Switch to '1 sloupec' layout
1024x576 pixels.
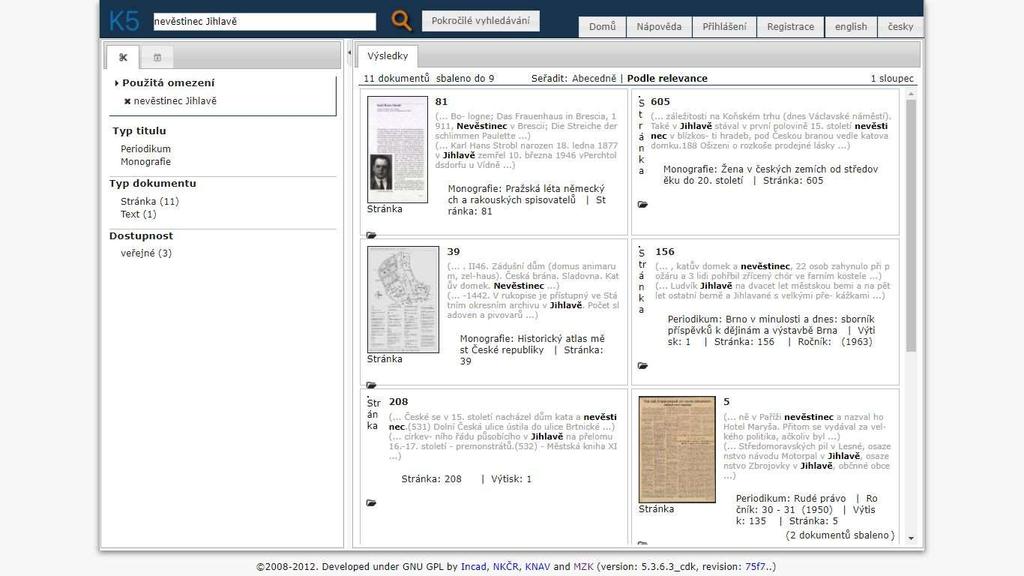coord(892,78)
